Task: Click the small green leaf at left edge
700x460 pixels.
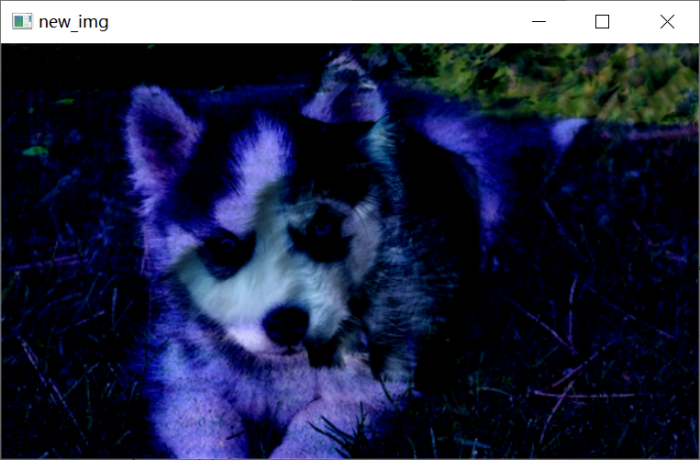Action: 35,151
